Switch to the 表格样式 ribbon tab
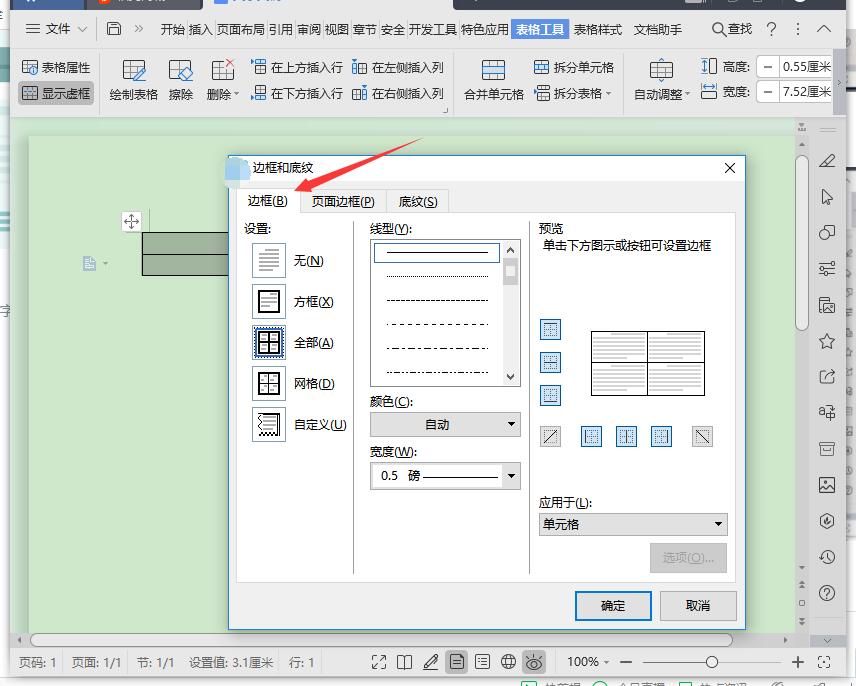This screenshot has height=686, width=856. (x=597, y=29)
